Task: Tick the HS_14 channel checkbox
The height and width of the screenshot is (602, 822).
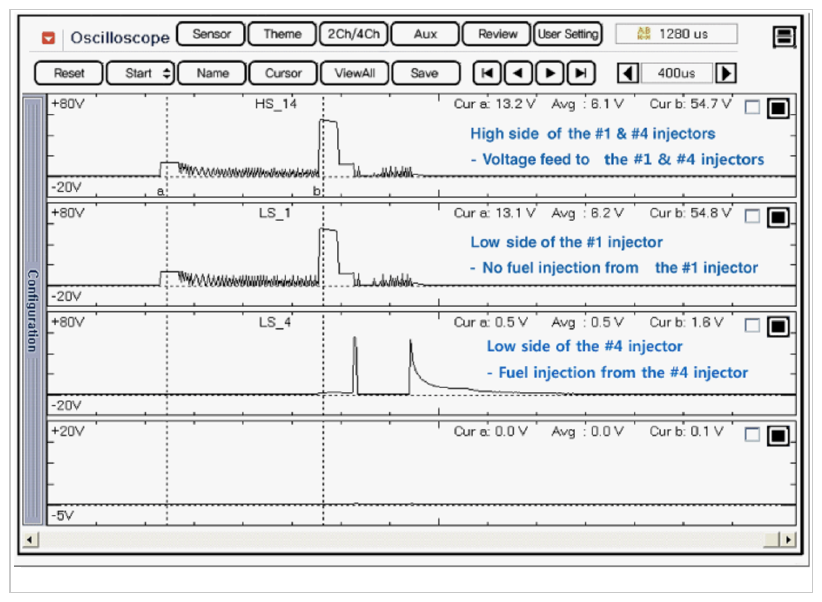Action: pos(753,108)
